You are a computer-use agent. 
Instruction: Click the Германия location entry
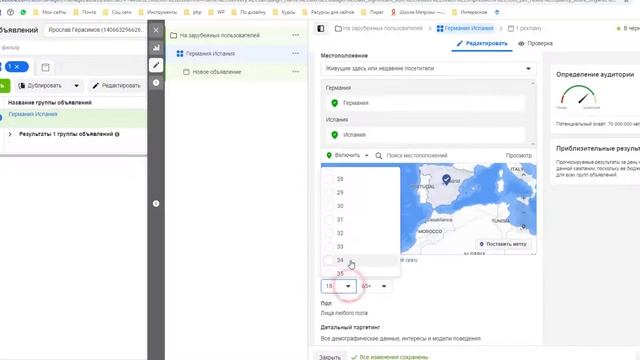(x=426, y=103)
